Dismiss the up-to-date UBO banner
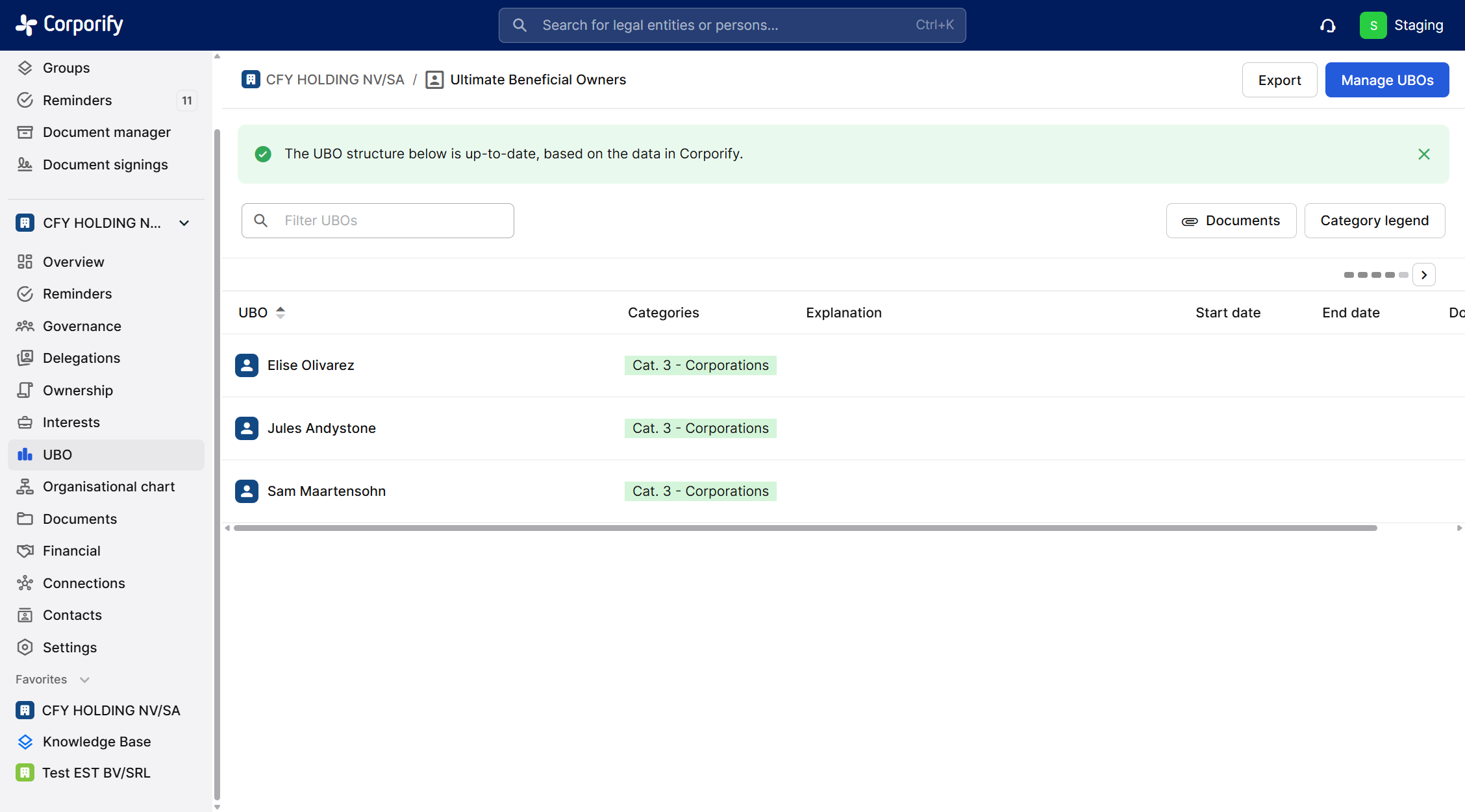Viewport: 1465px width, 812px height. [1423, 154]
